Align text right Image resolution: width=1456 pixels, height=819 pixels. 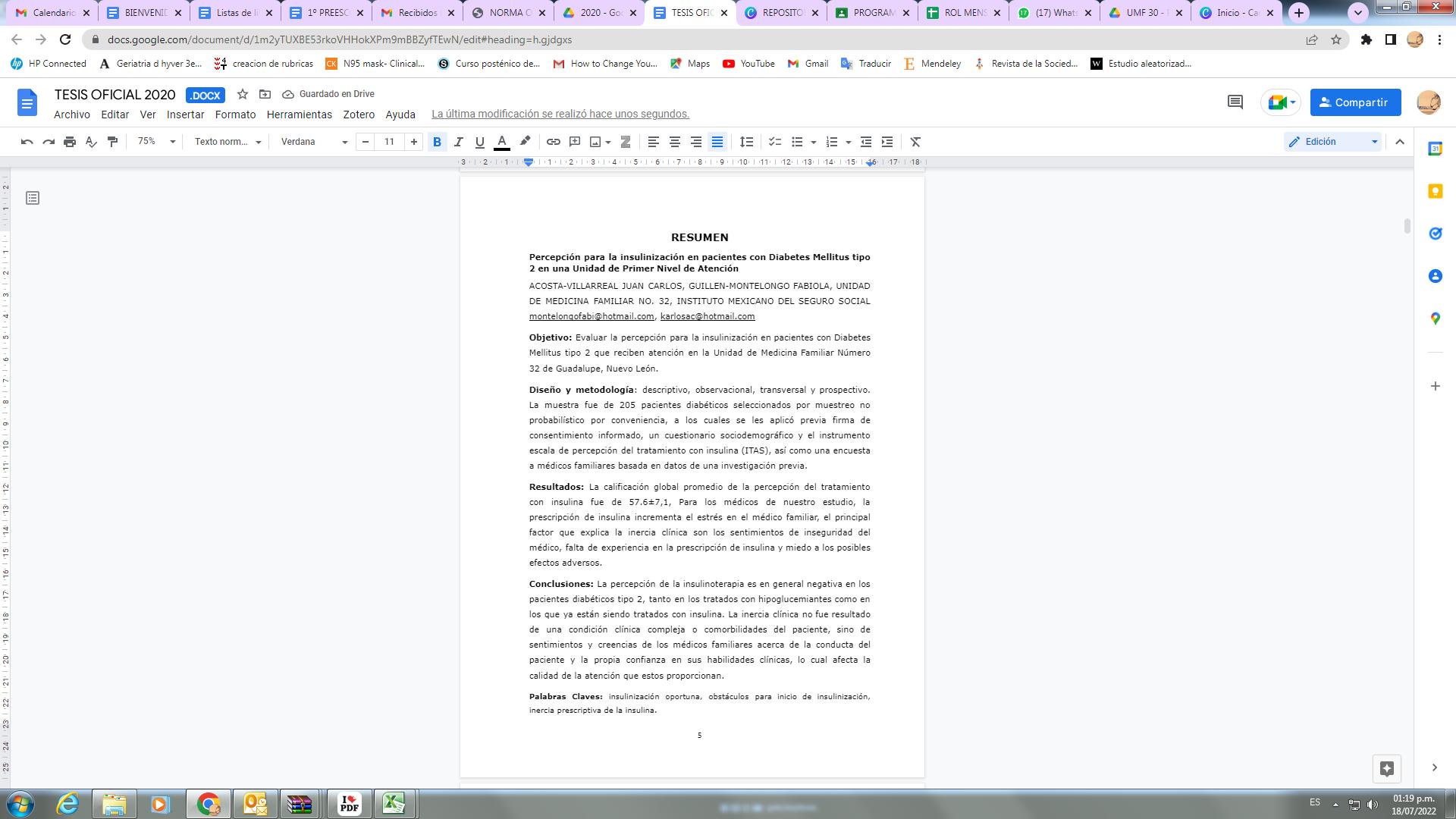[695, 142]
